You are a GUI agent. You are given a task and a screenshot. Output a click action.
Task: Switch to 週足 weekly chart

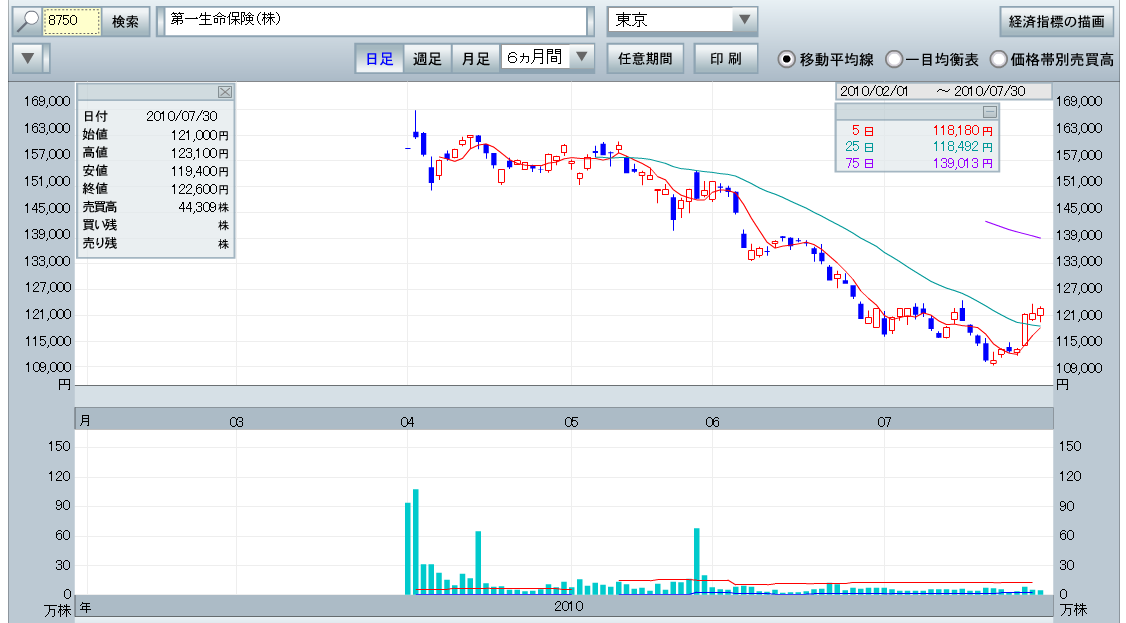pyautogui.click(x=427, y=59)
